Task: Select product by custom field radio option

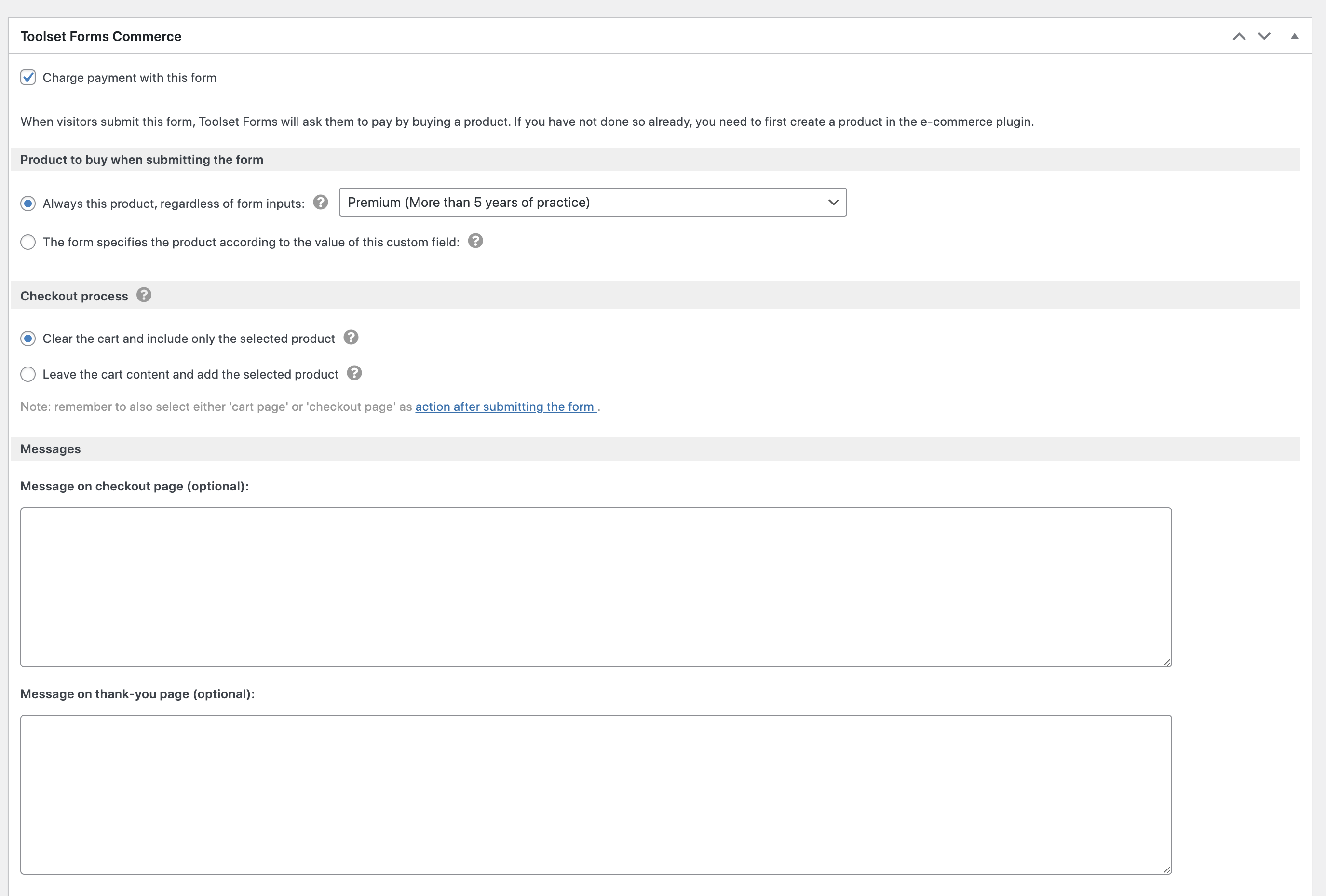Action: (28, 242)
